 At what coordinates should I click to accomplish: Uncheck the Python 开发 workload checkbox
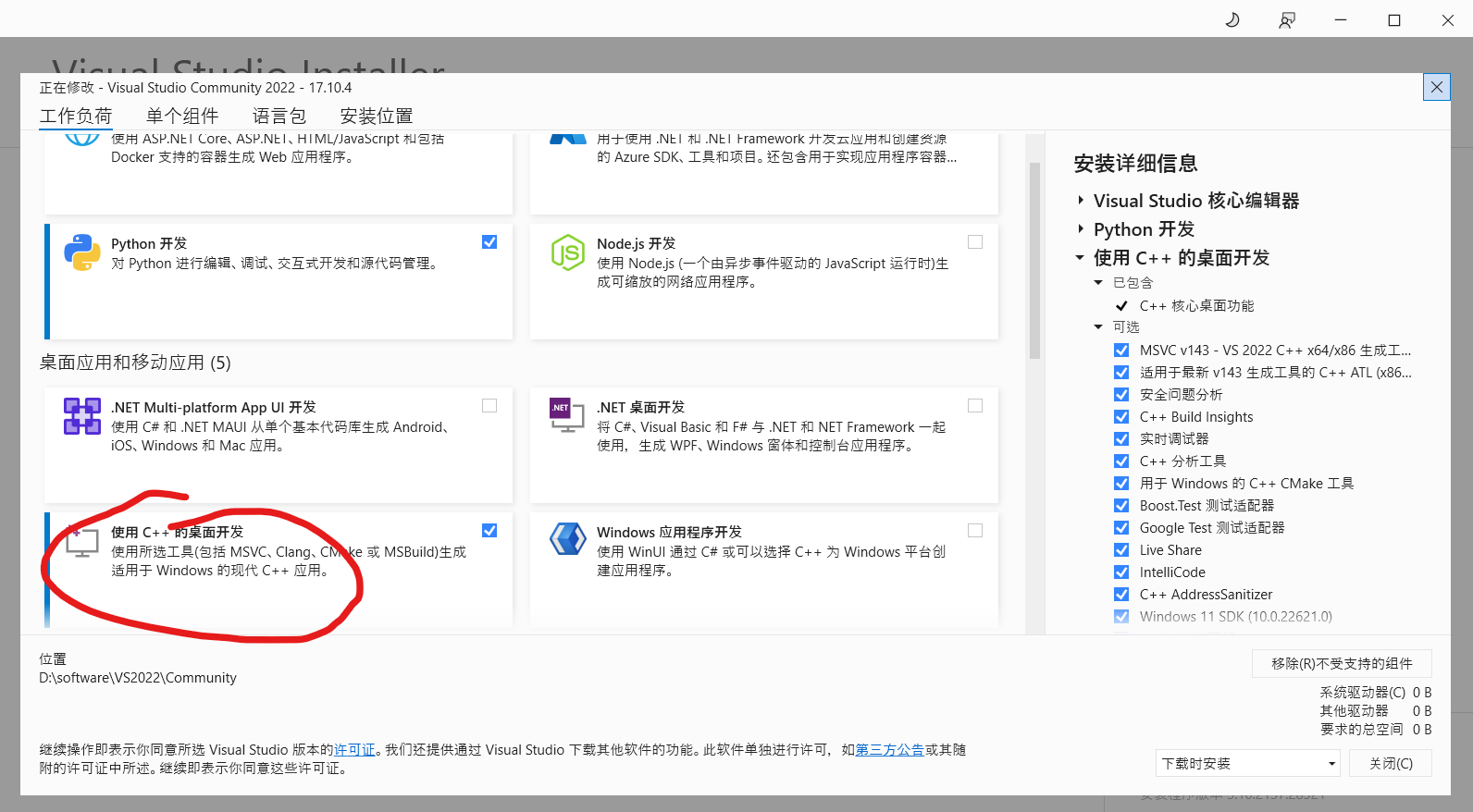pos(489,242)
